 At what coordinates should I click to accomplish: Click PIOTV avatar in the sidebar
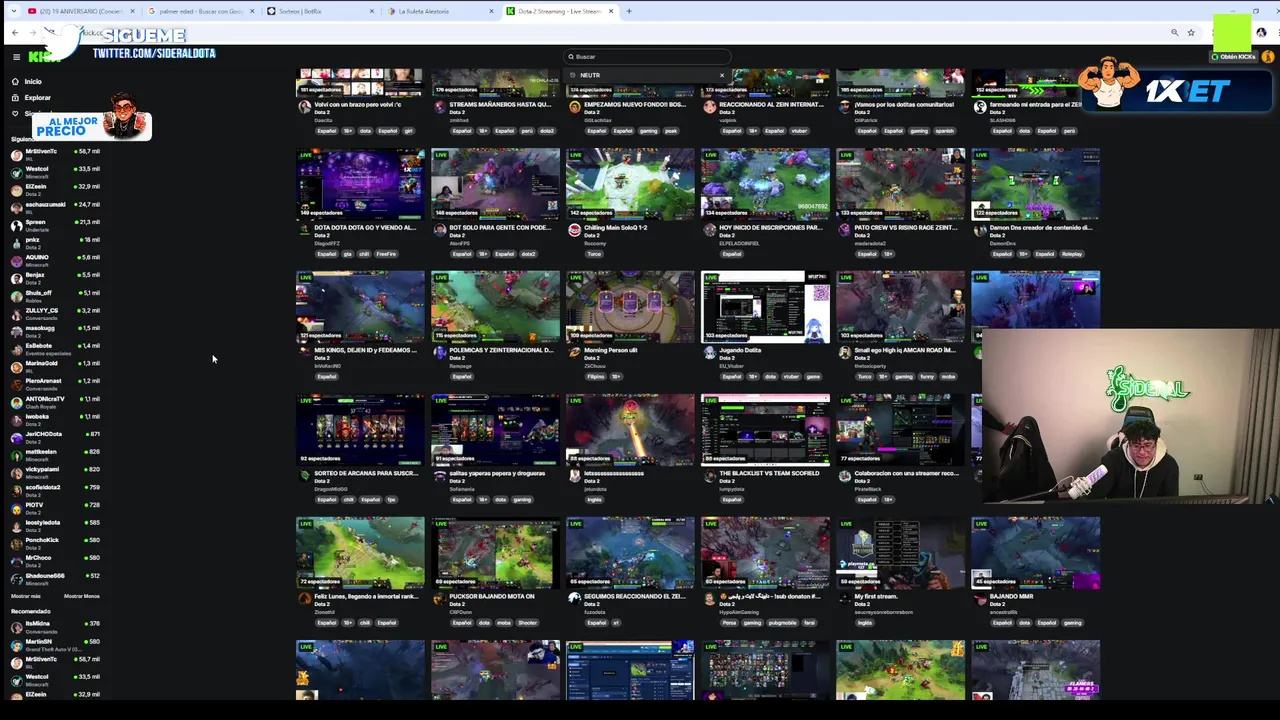click(x=16, y=507)
